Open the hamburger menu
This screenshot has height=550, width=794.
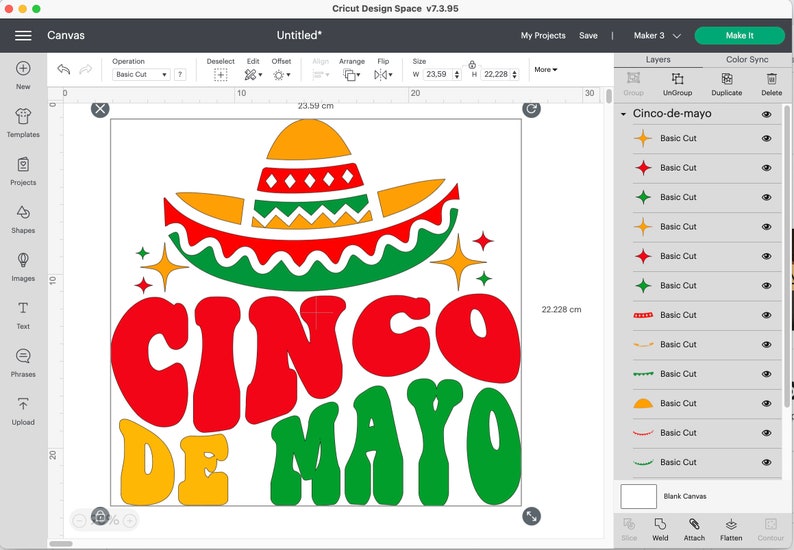pos(23,35)
